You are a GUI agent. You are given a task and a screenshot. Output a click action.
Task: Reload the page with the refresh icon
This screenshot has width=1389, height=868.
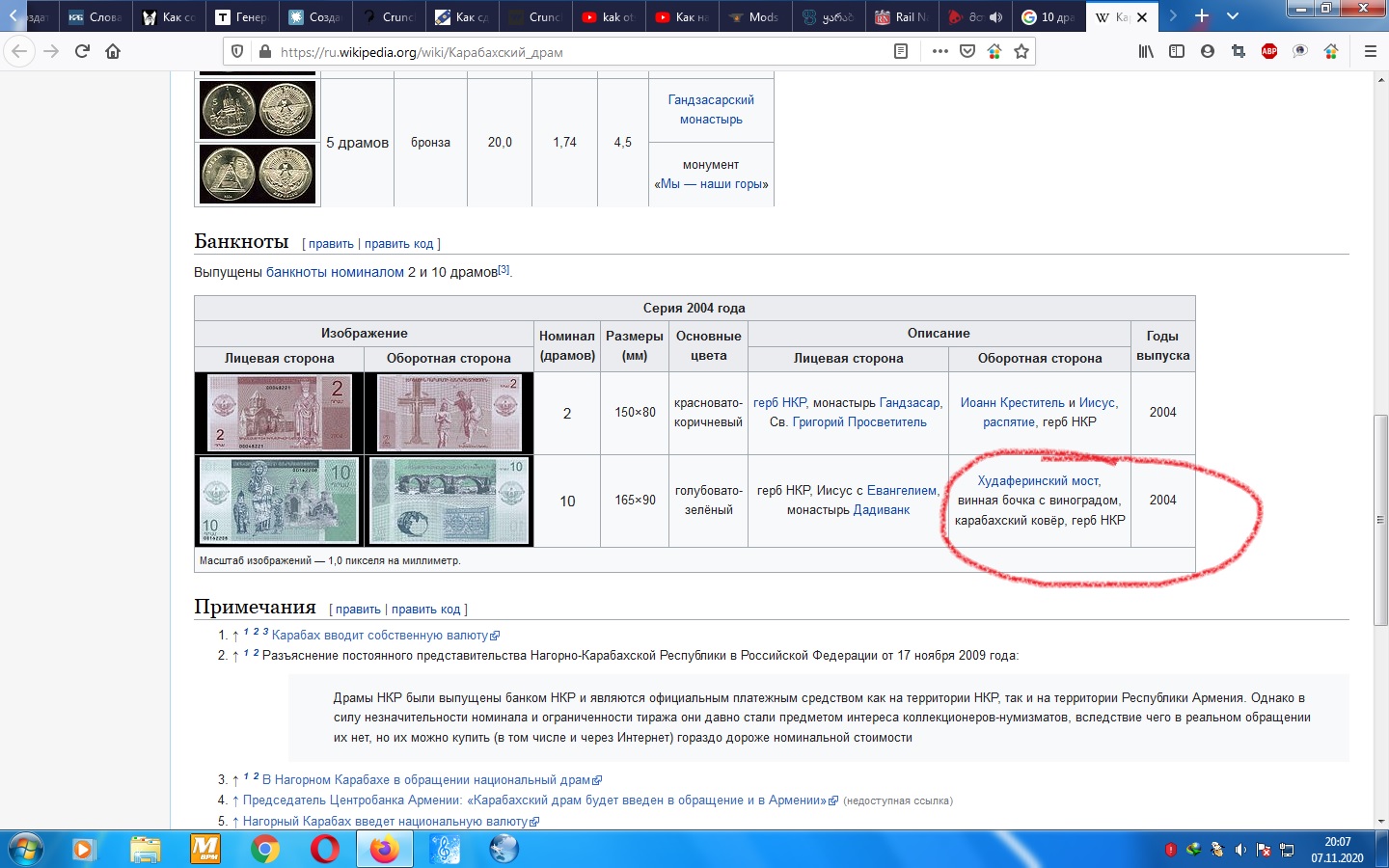[x=82, y=52]
